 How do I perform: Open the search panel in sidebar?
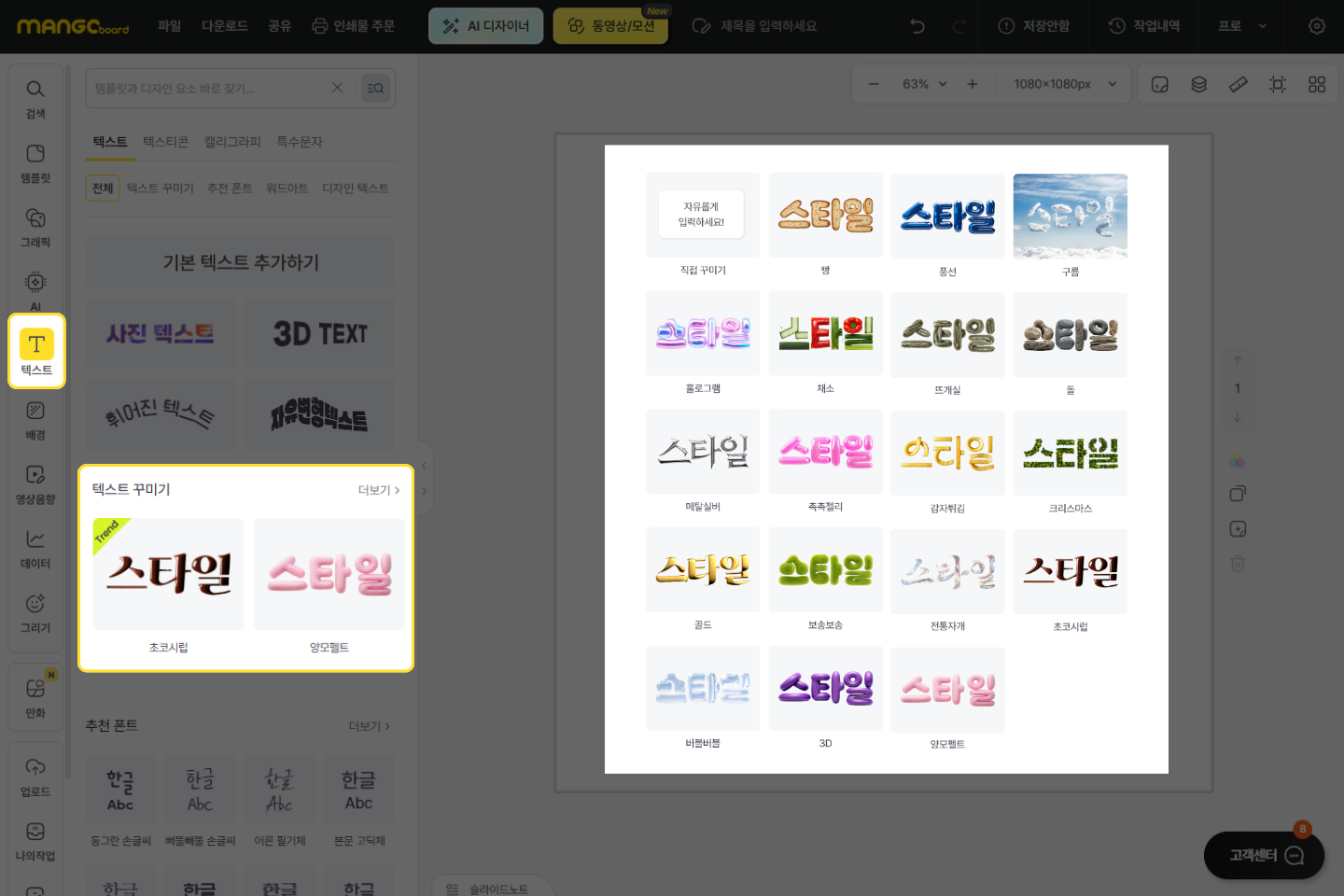tap(35, 98)
